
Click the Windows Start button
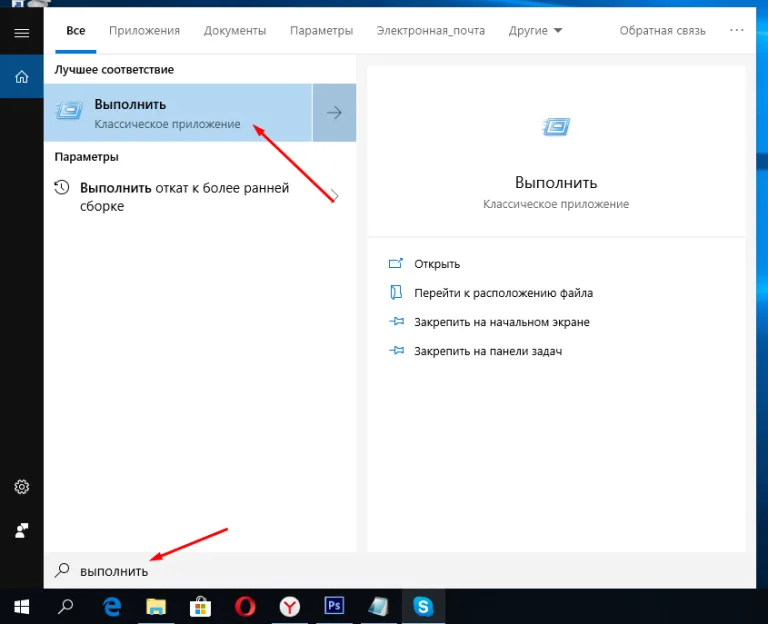pyautogui.click(x=22, y=607)
